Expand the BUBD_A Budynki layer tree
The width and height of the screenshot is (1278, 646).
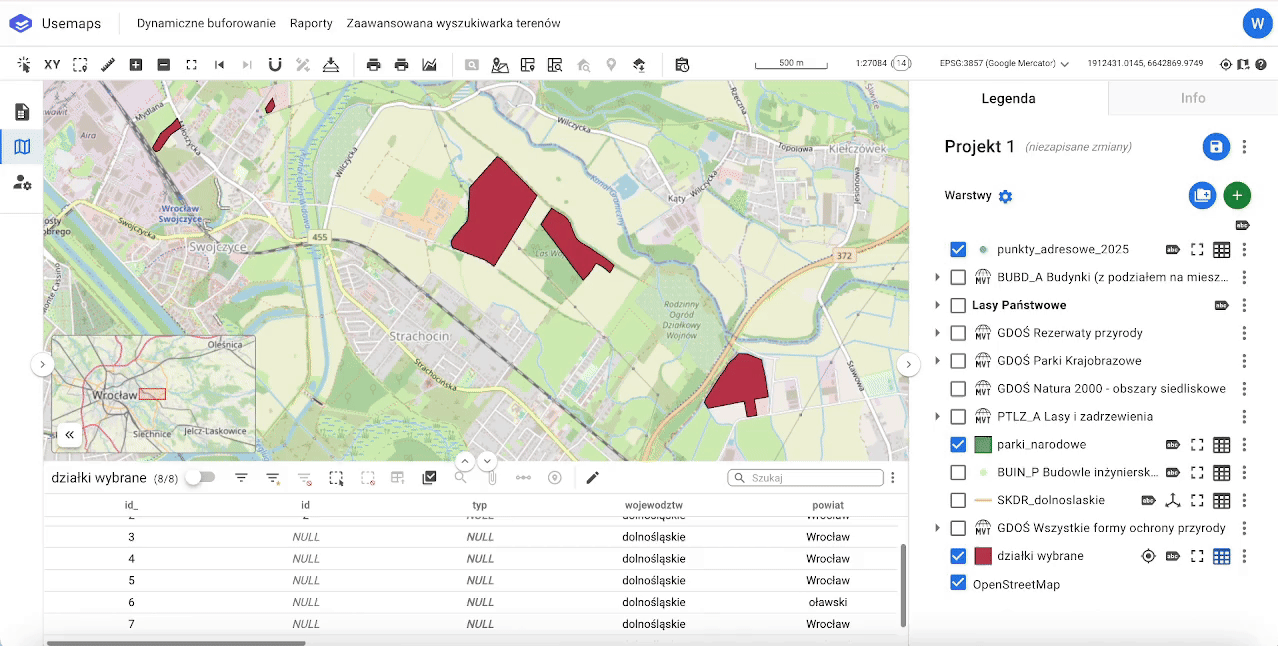[937, 277]
